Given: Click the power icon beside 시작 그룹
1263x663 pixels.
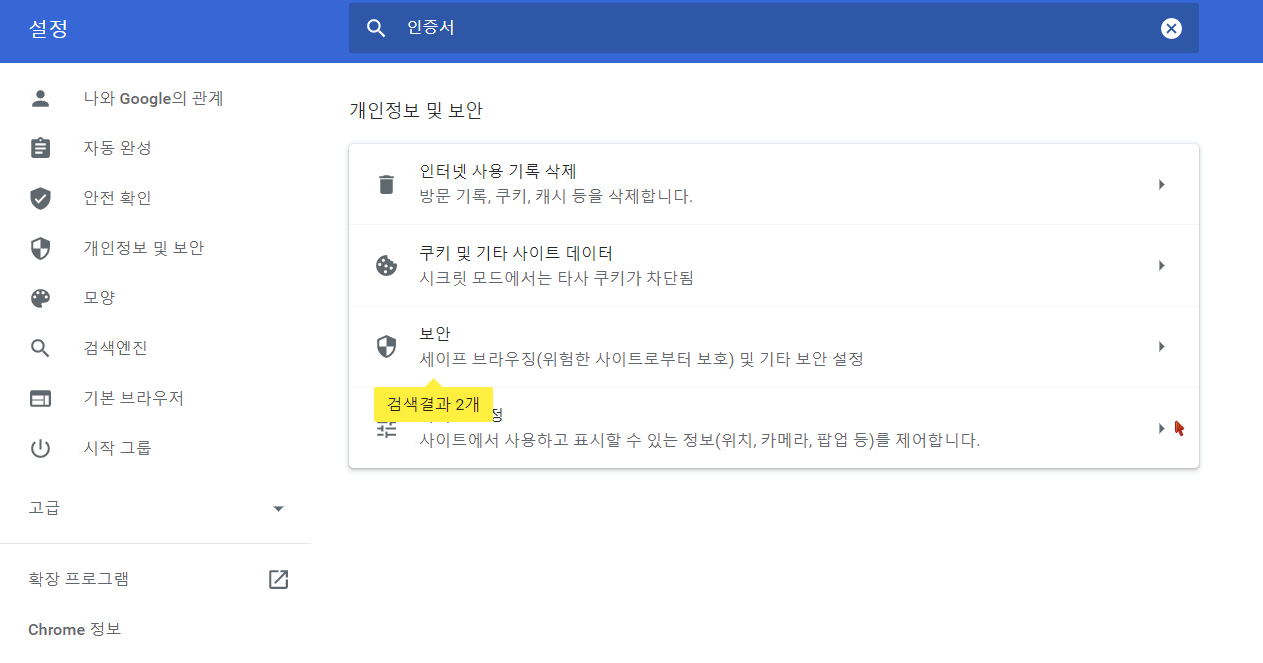Looking at the screenshot, I should click(40, 448).
